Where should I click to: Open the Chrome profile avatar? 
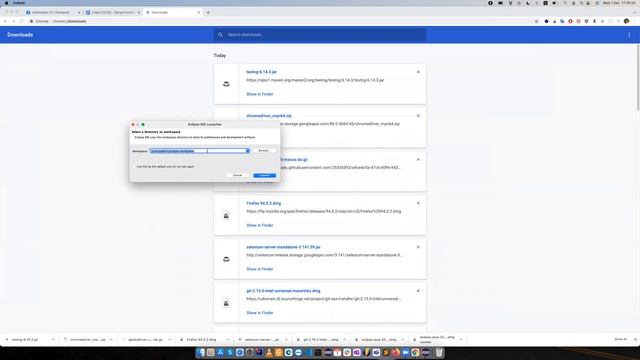click(x=627, y=21)
